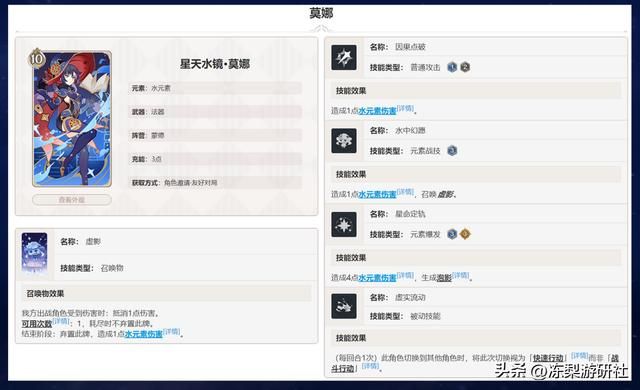Click the 被动技能 skill type text
640x390 pixels.
(x=425, y=316)
